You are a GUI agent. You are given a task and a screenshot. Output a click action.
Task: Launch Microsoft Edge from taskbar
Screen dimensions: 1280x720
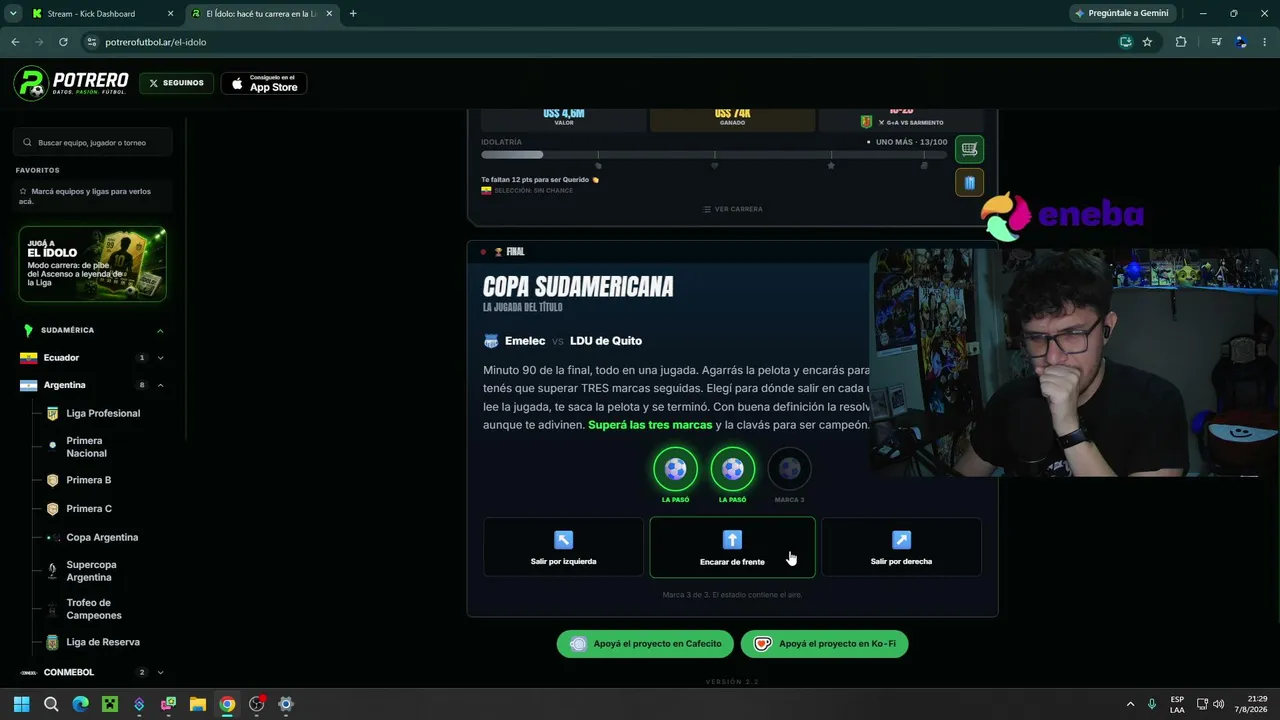click(x=81, y=704)
